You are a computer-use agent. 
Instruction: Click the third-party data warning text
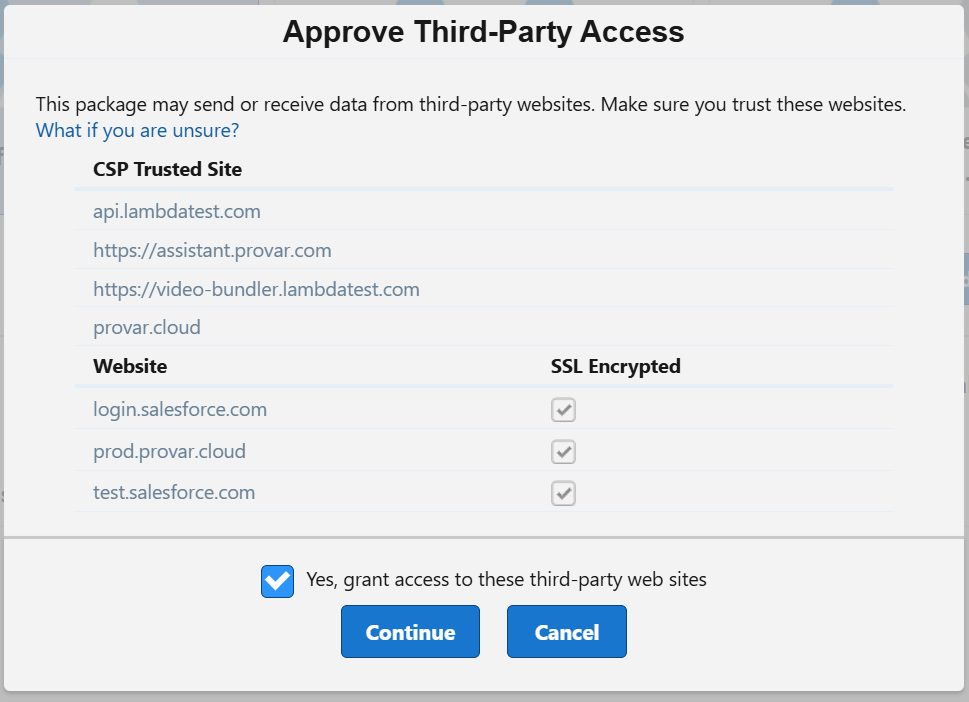tap(470, 104)
